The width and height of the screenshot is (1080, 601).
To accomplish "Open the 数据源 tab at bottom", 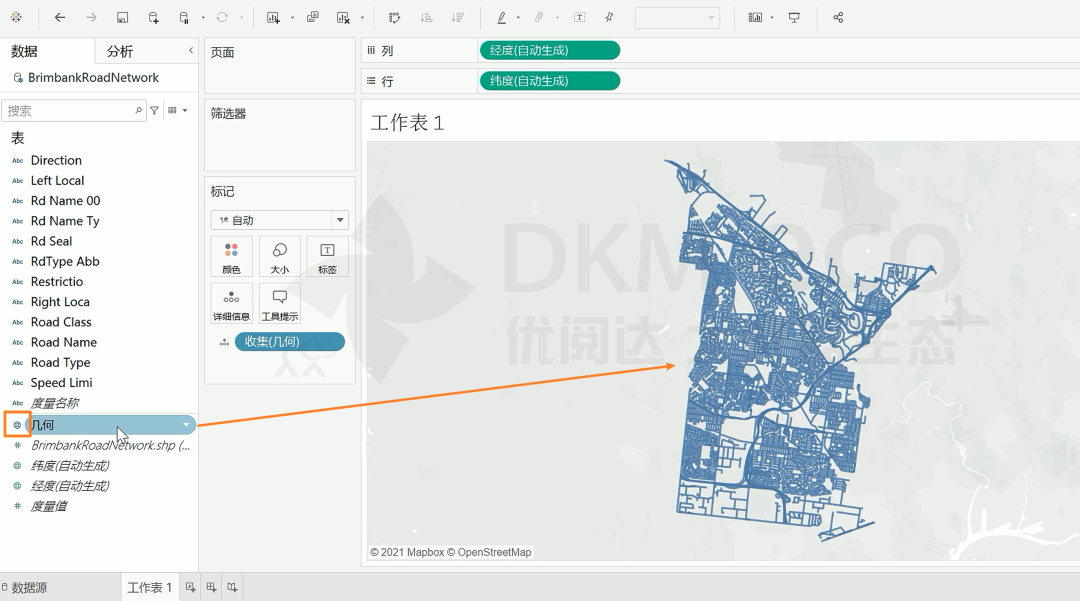I will coord(28,588).
